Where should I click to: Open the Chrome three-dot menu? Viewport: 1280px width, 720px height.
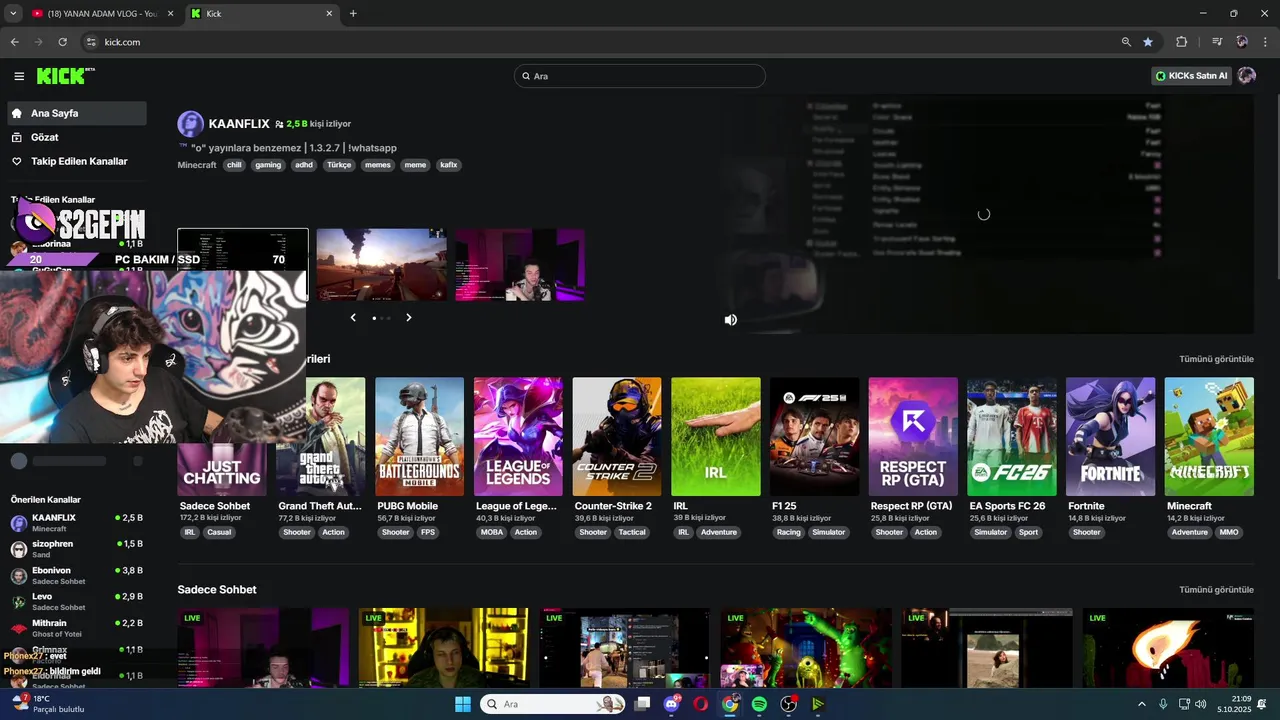[x=1265, y=42]
